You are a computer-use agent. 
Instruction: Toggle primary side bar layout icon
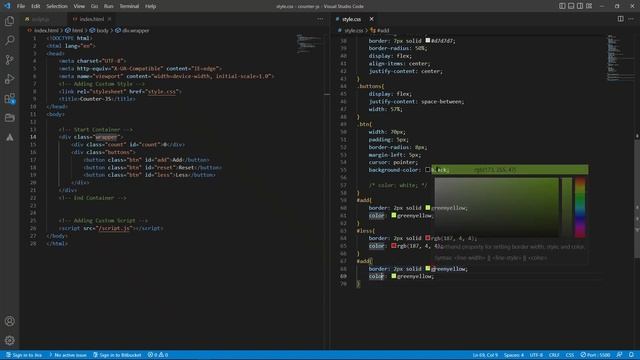tap(562, 6)
